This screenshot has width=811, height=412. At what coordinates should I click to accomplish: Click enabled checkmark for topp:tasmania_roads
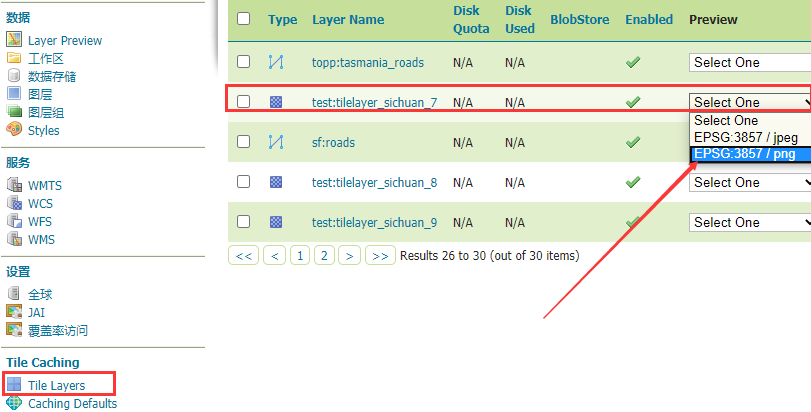(633, 62)
